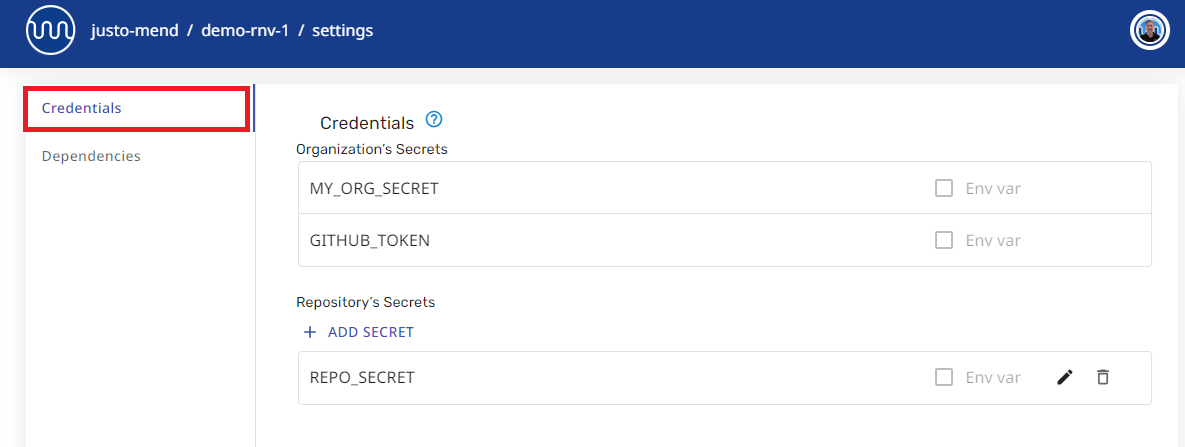This screenshot has width=1185, height=447.
Task: Switch to the Dependencies sidebar tab
Action: coord(91,156)
